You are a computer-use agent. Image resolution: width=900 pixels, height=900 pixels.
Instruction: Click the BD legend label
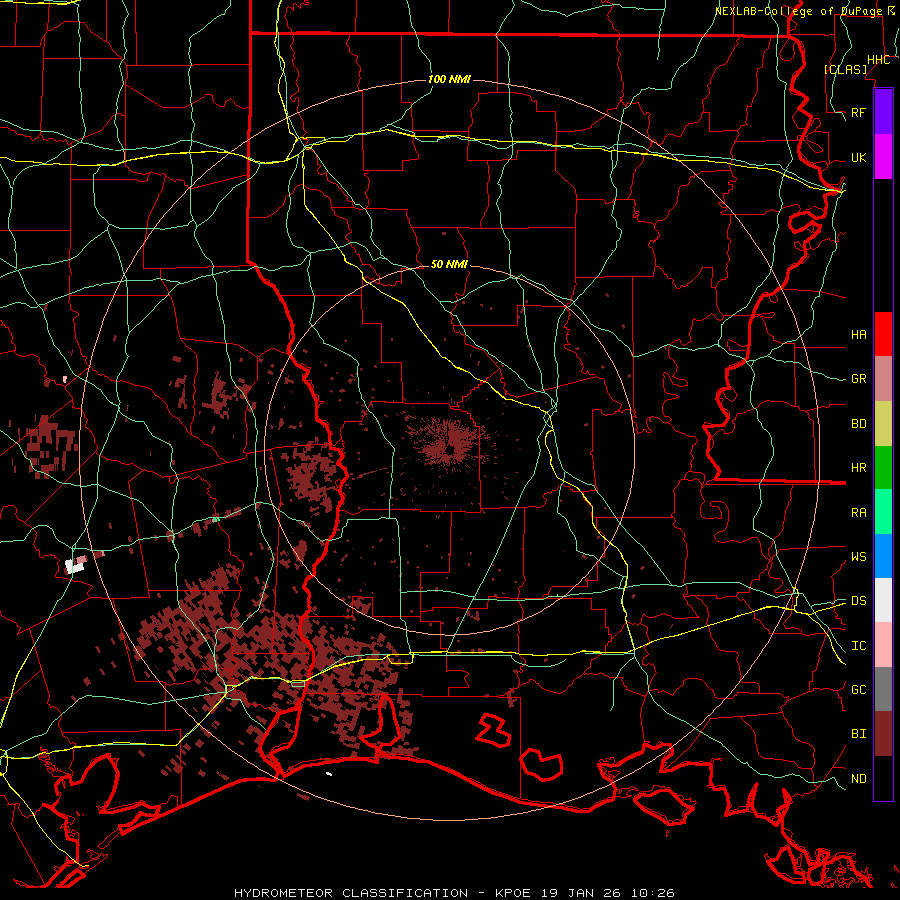[x=859, y=424]
